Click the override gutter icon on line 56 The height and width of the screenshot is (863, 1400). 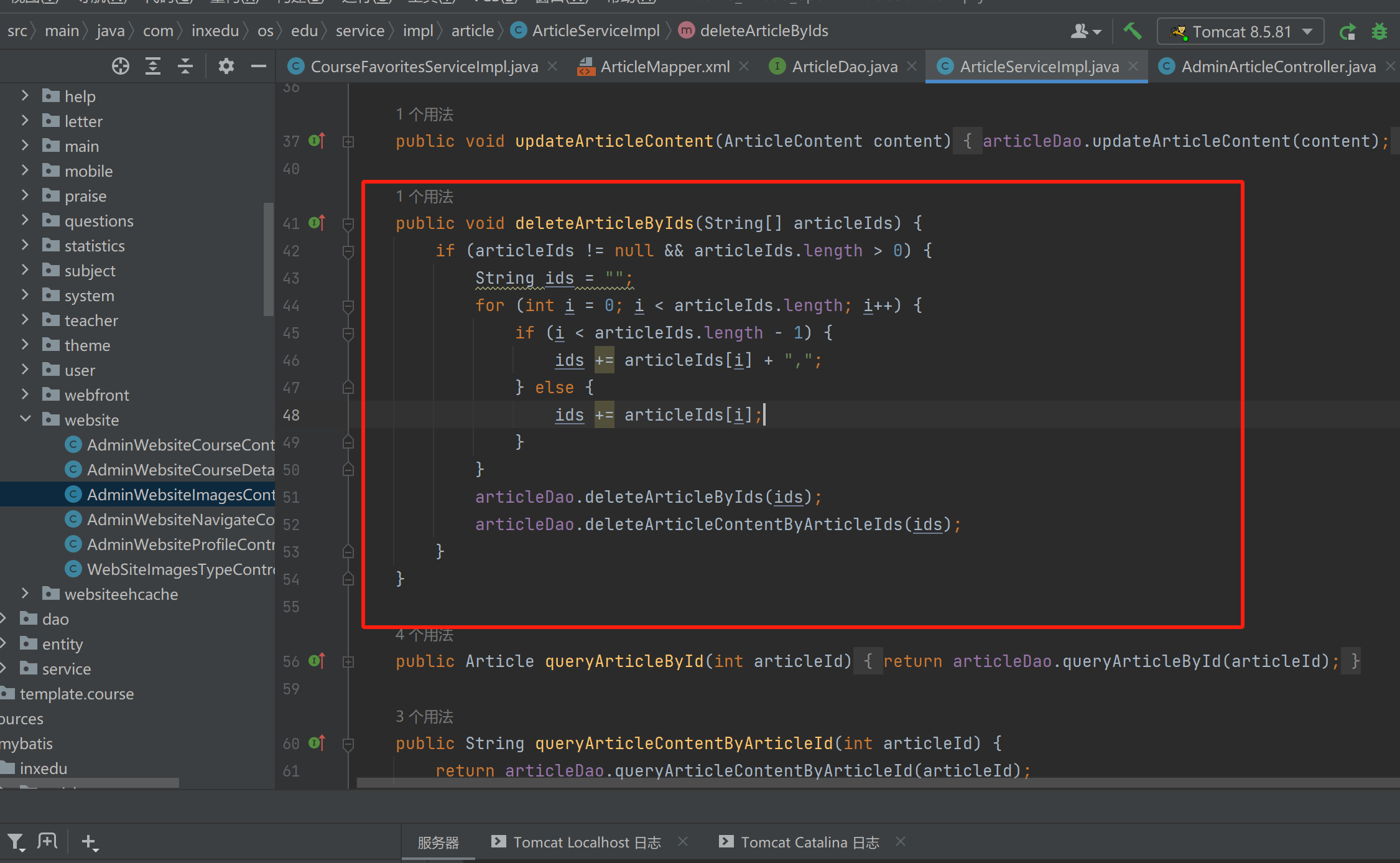(317, 661)
